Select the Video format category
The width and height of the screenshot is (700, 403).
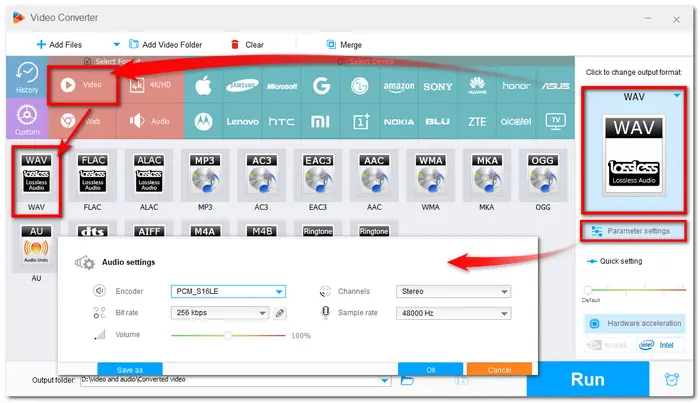tap(83, 85)
